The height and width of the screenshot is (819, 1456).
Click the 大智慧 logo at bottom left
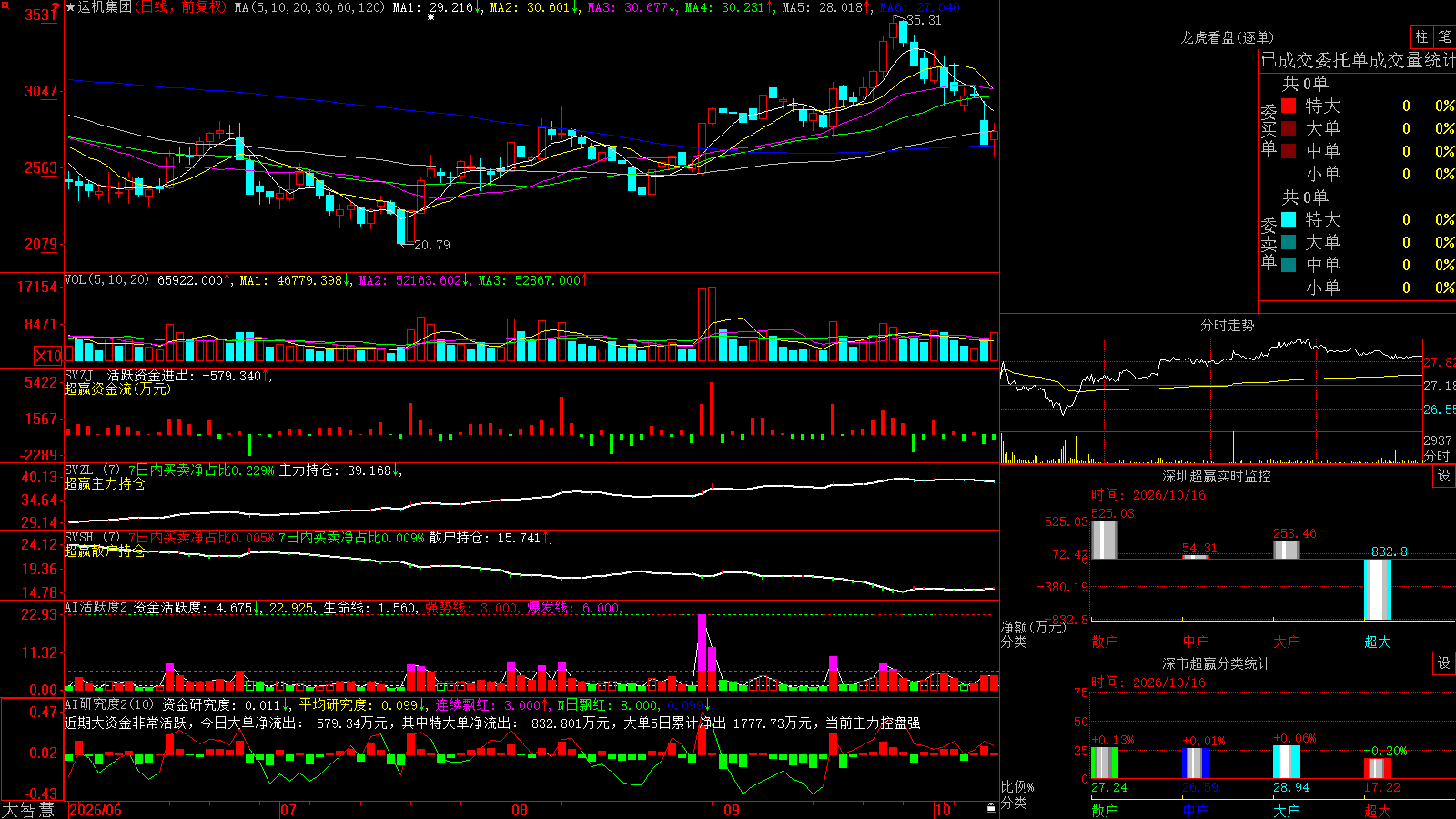28,810
